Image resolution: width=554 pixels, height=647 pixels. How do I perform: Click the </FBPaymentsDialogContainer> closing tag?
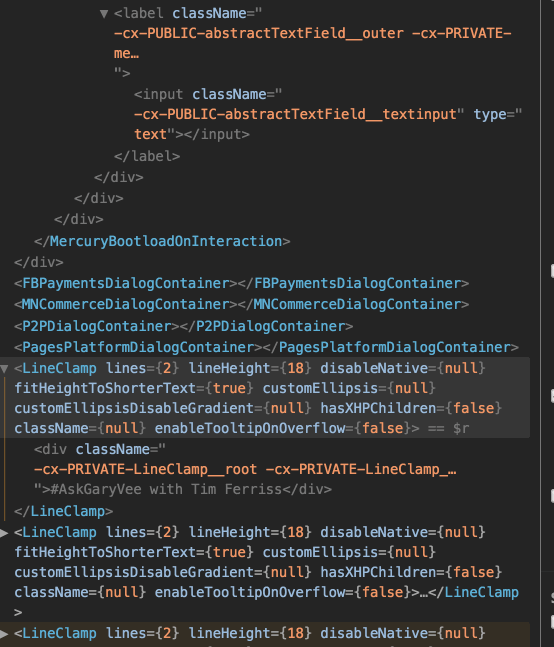(x=353, y=283)
